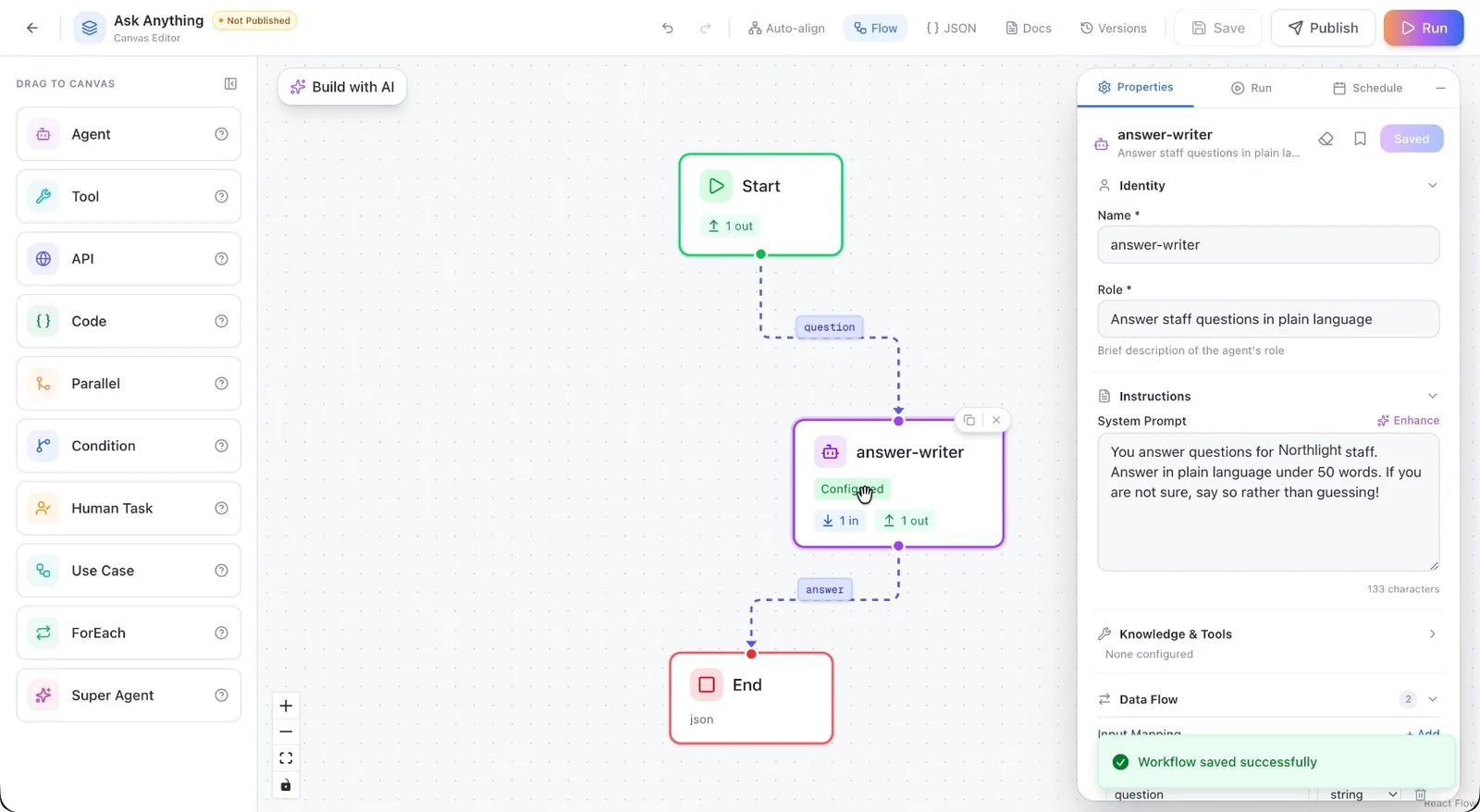Viewport: 1480px width, 812px height.
Task: Fit view of the canvas
Action: [x=286, y=758]
